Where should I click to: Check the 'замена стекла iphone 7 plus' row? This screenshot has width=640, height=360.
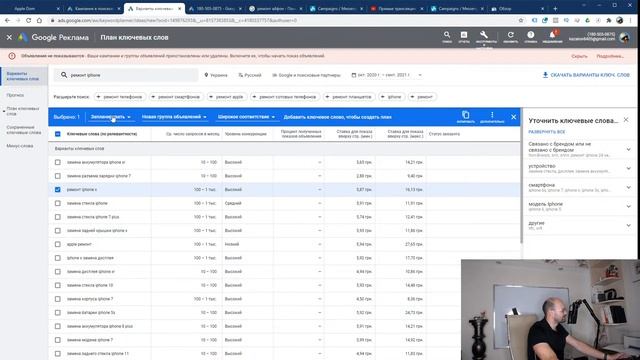point(58,217)
